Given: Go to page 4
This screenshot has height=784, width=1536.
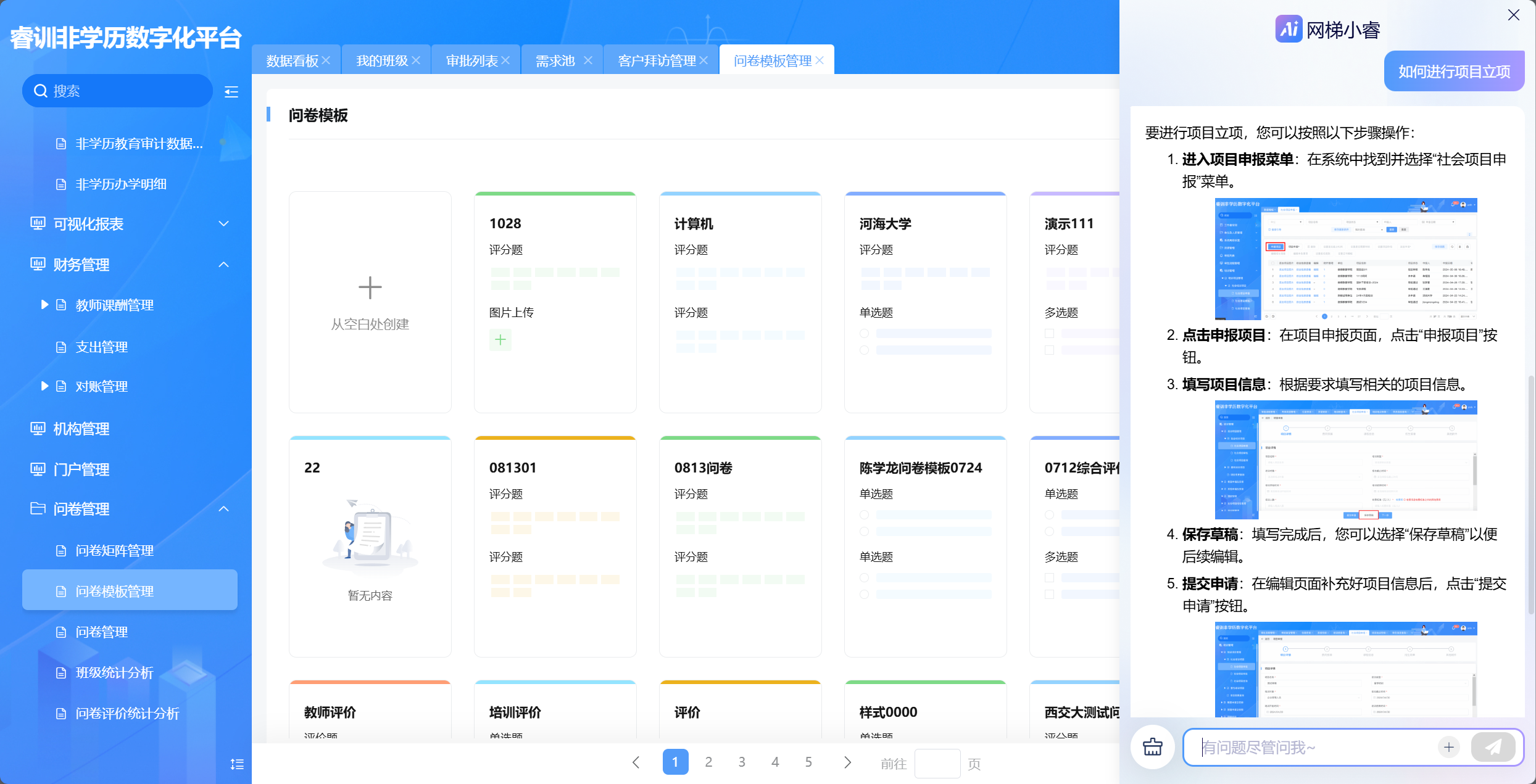Looking at the screenshot, I should point(775,762).
